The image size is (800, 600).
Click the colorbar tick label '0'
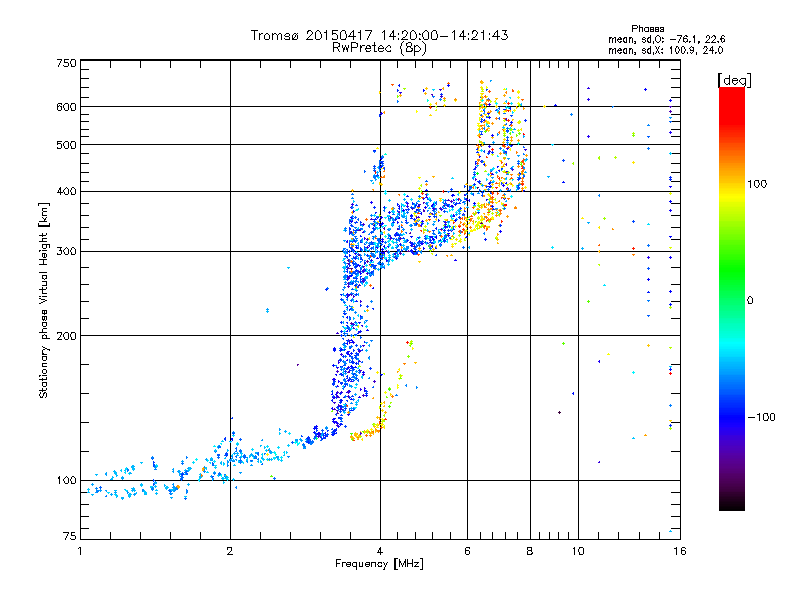click(x=750, y=300)
